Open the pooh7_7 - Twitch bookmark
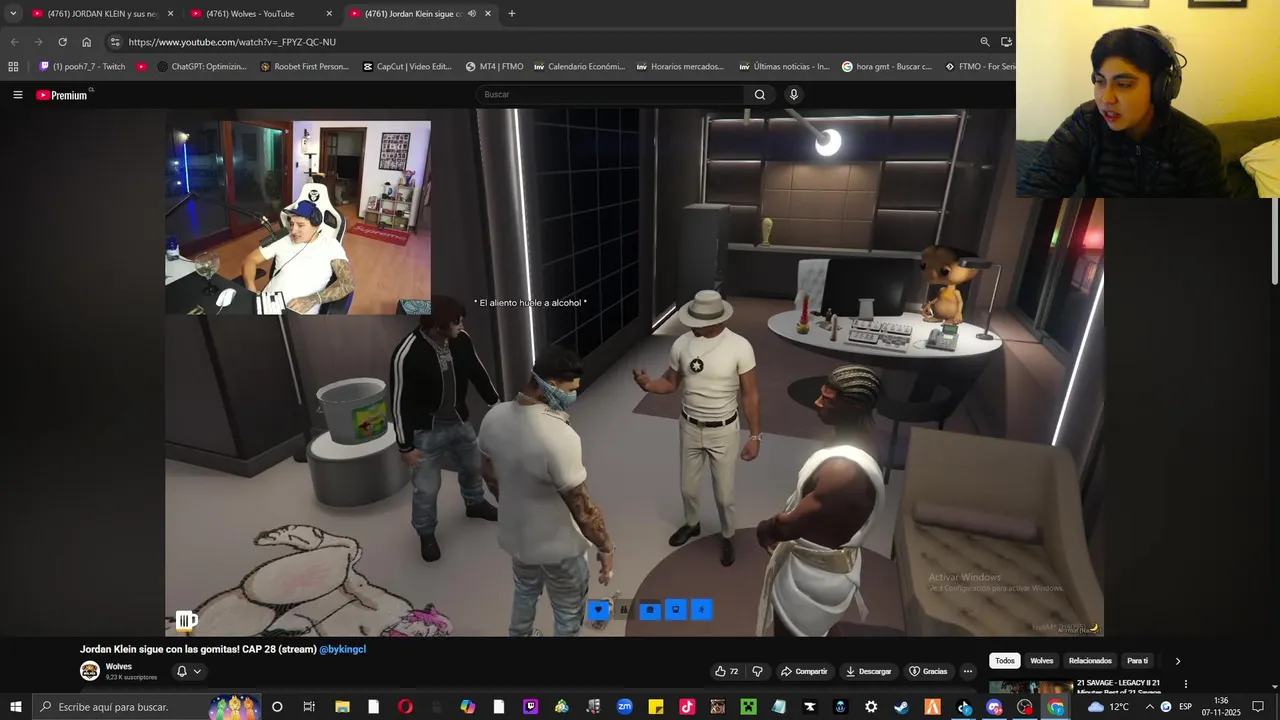The height and width of the screenshot is (720, 1280). (x=82, y=67)
